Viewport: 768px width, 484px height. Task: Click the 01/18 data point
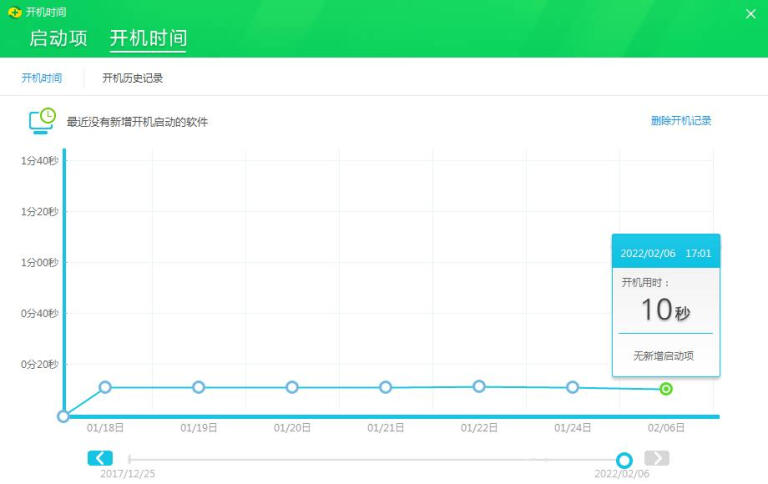(x=105, y=387)
